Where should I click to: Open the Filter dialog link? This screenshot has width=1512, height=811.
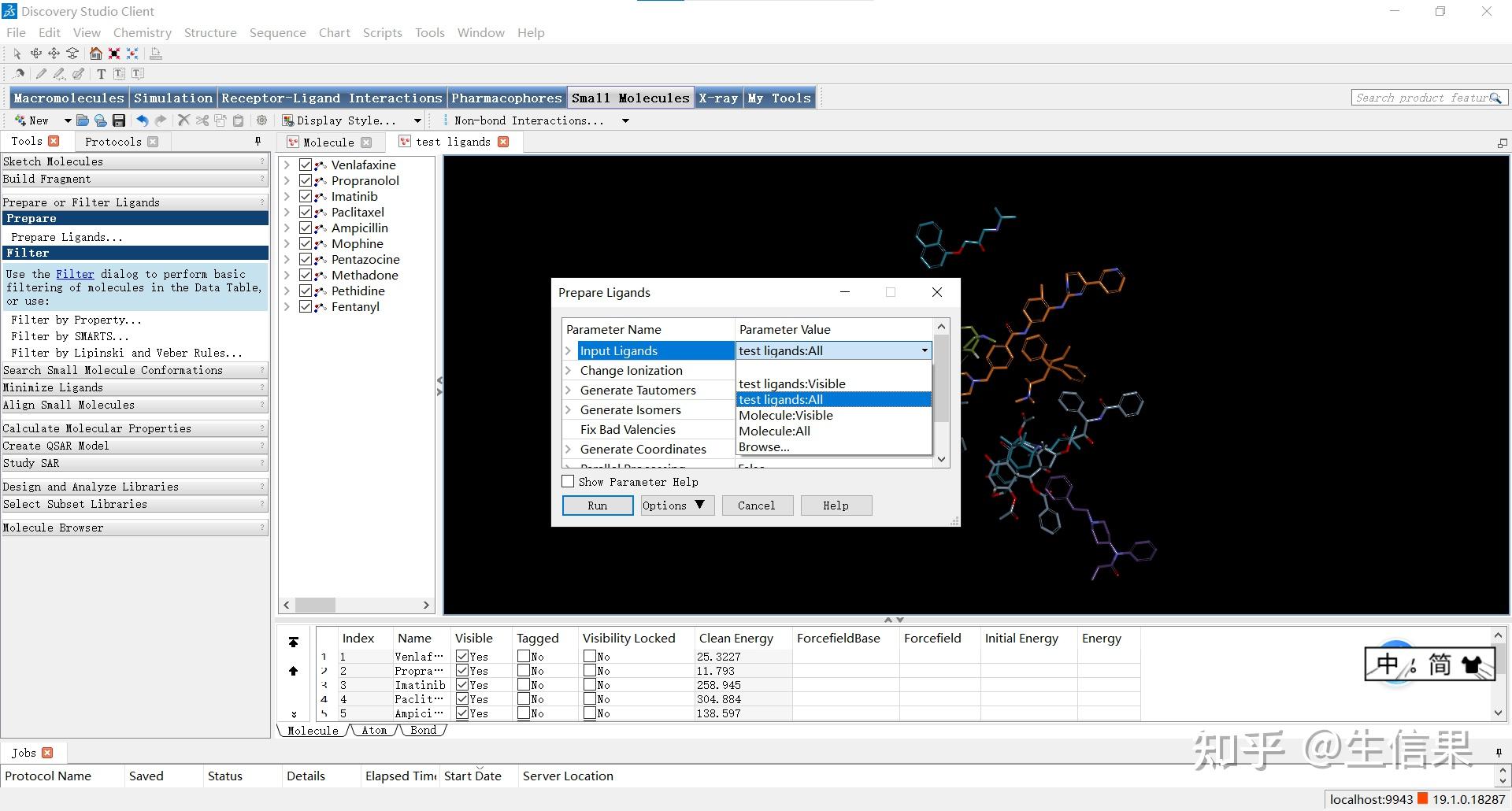coord(75,274)
